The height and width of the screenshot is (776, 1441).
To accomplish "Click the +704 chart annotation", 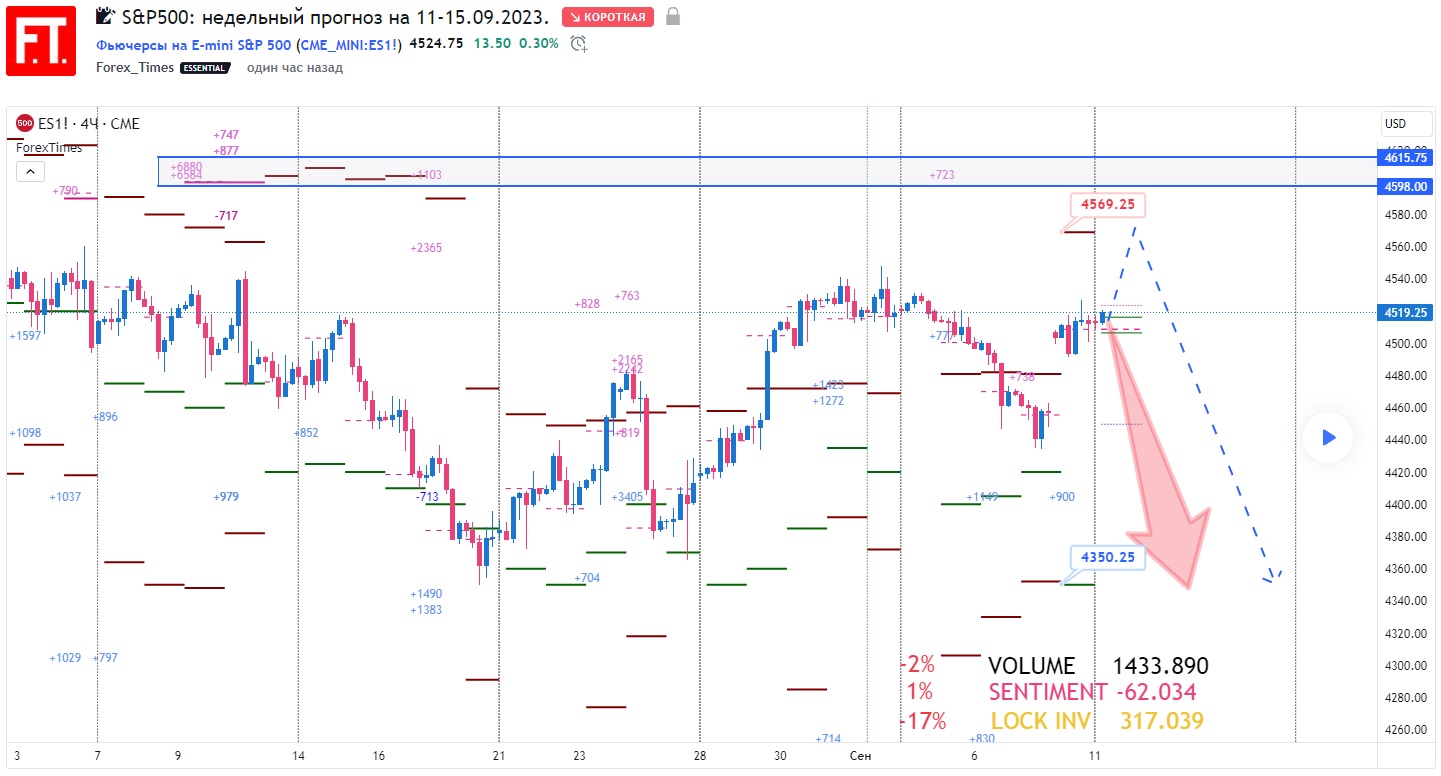I will pos(587,578).
